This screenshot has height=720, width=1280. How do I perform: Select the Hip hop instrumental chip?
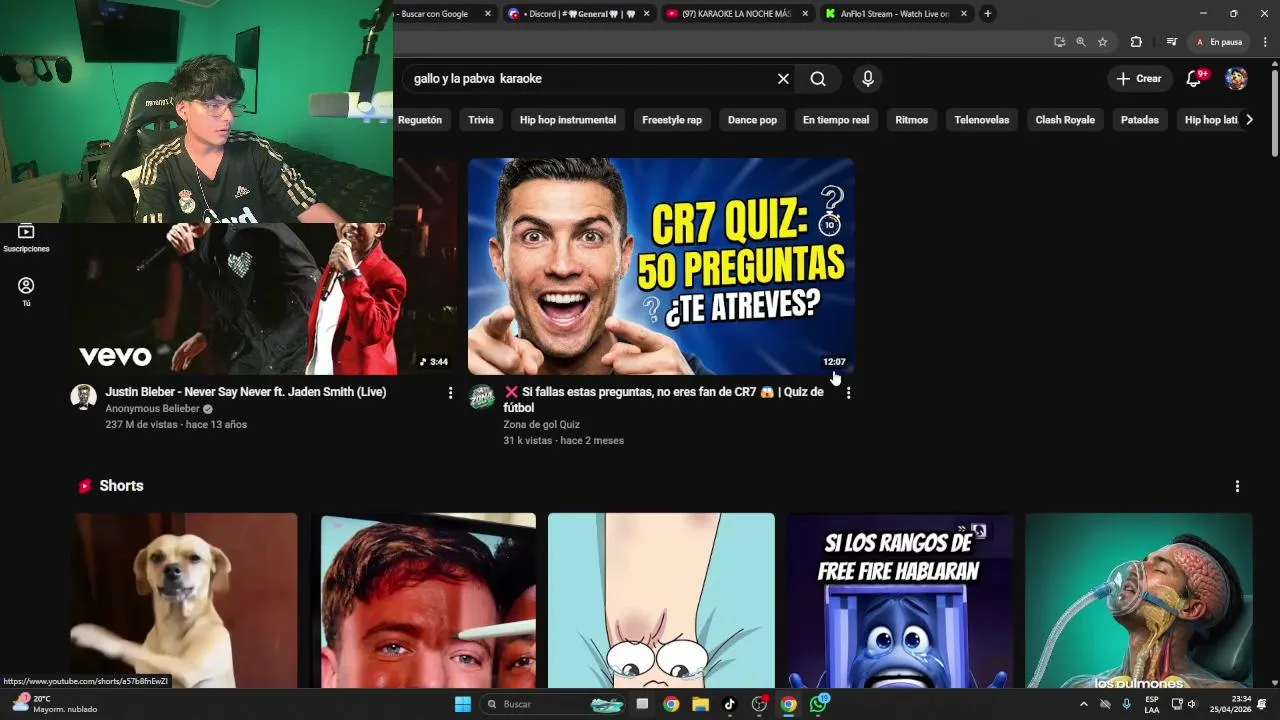(568, 120)
